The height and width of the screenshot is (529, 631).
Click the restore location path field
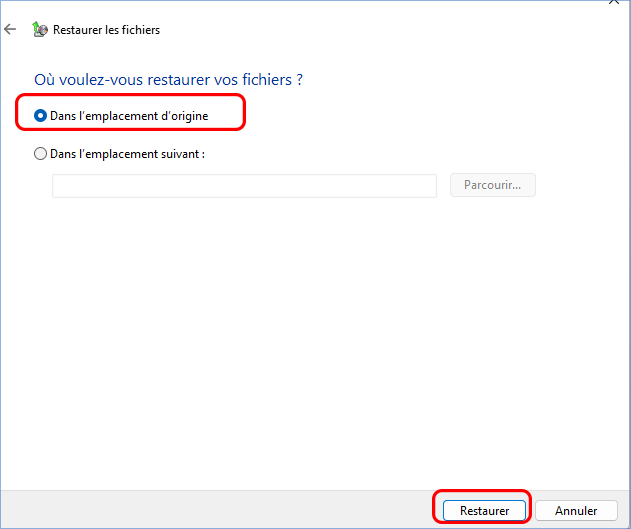[x=244, y=186]
